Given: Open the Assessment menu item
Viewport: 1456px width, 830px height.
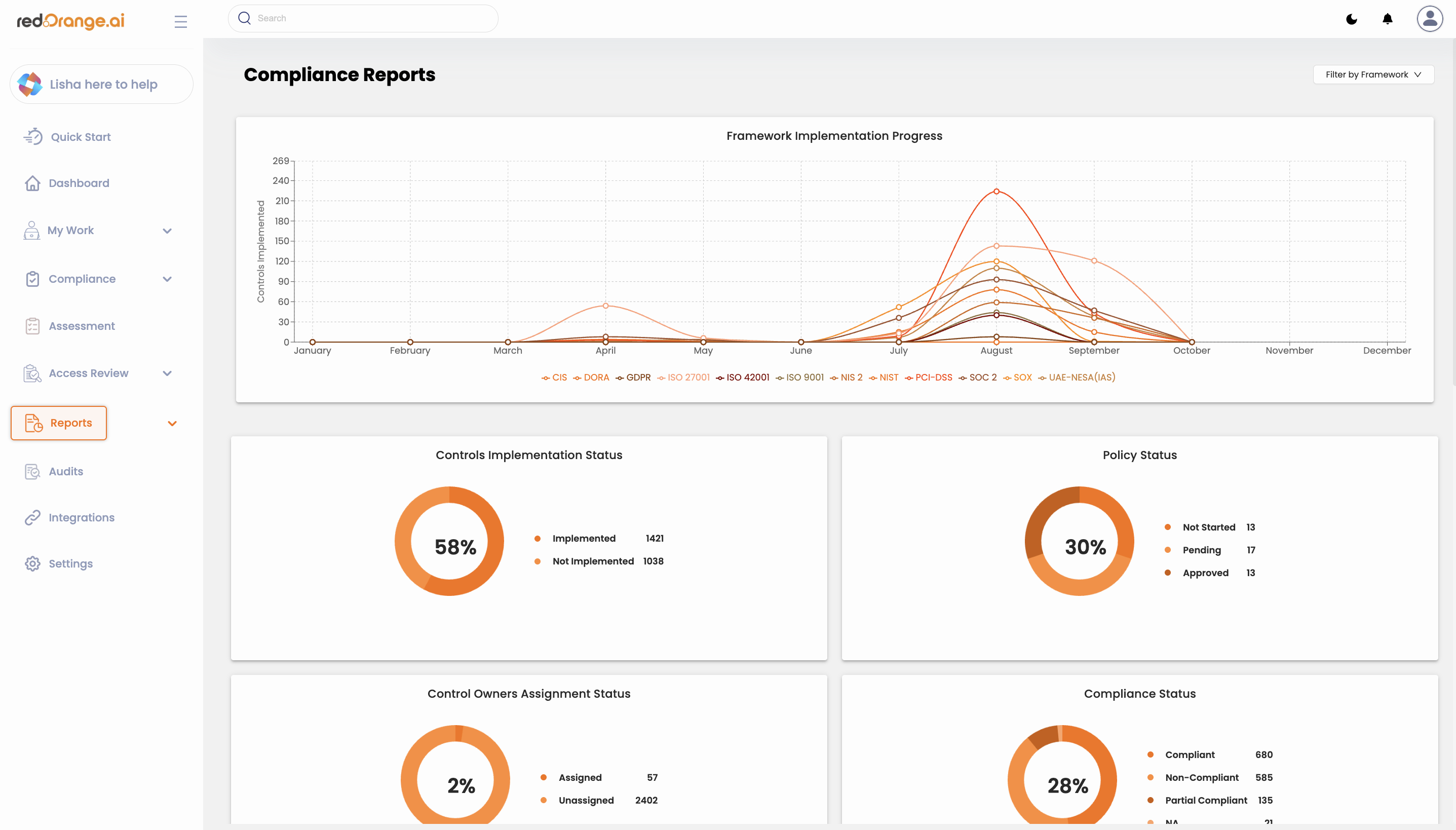Looking at the screenshot, I should click(82, 326).
